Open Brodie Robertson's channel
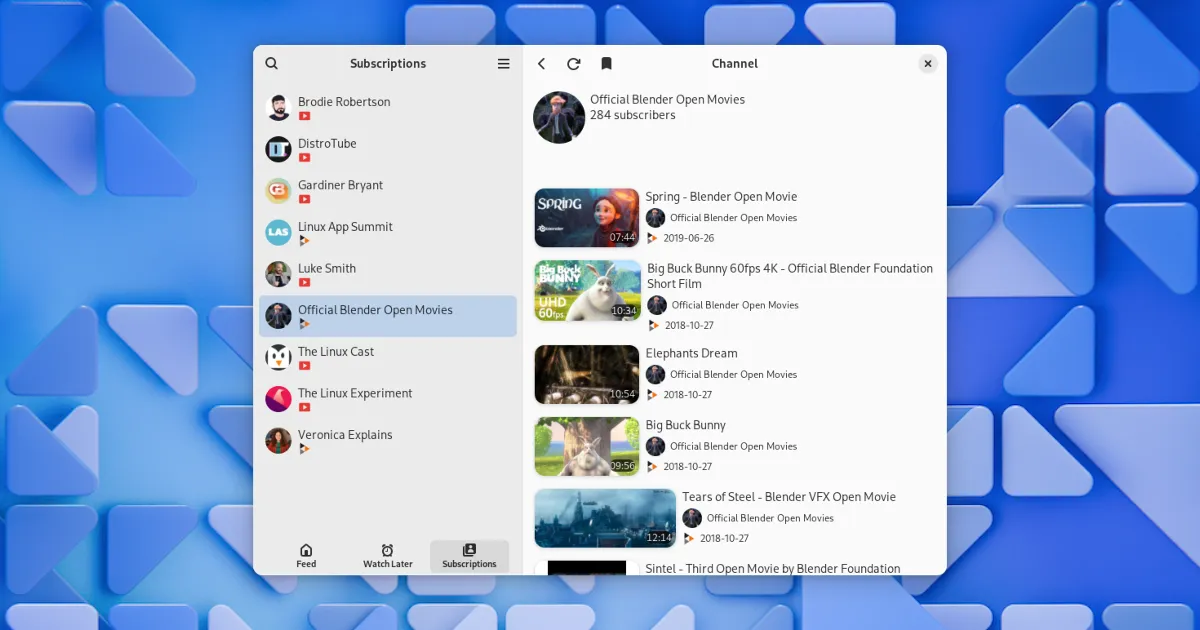Screen dimensions: 1200x630 [344, 102]
